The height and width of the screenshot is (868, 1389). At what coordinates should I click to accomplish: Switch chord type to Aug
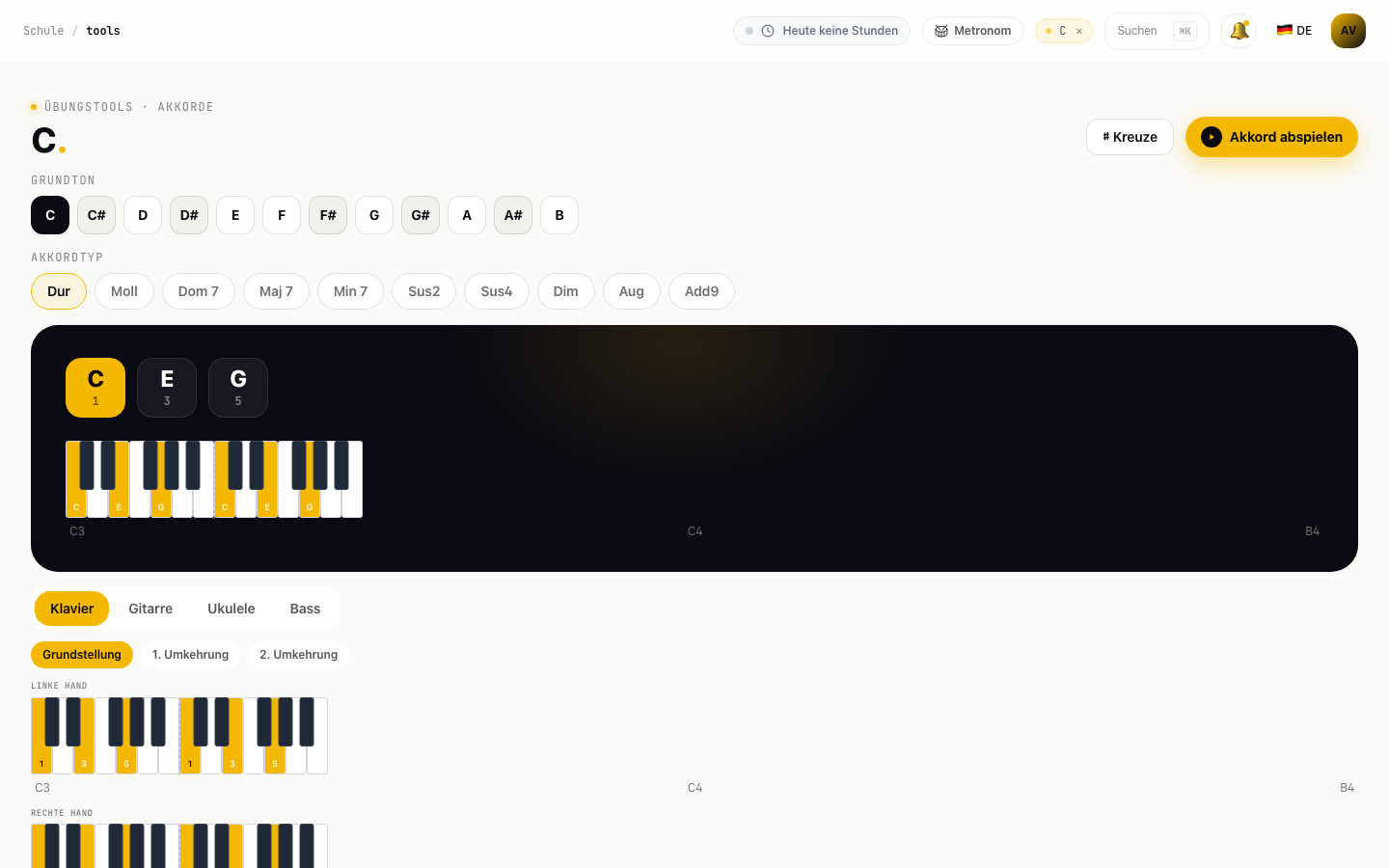632,291
